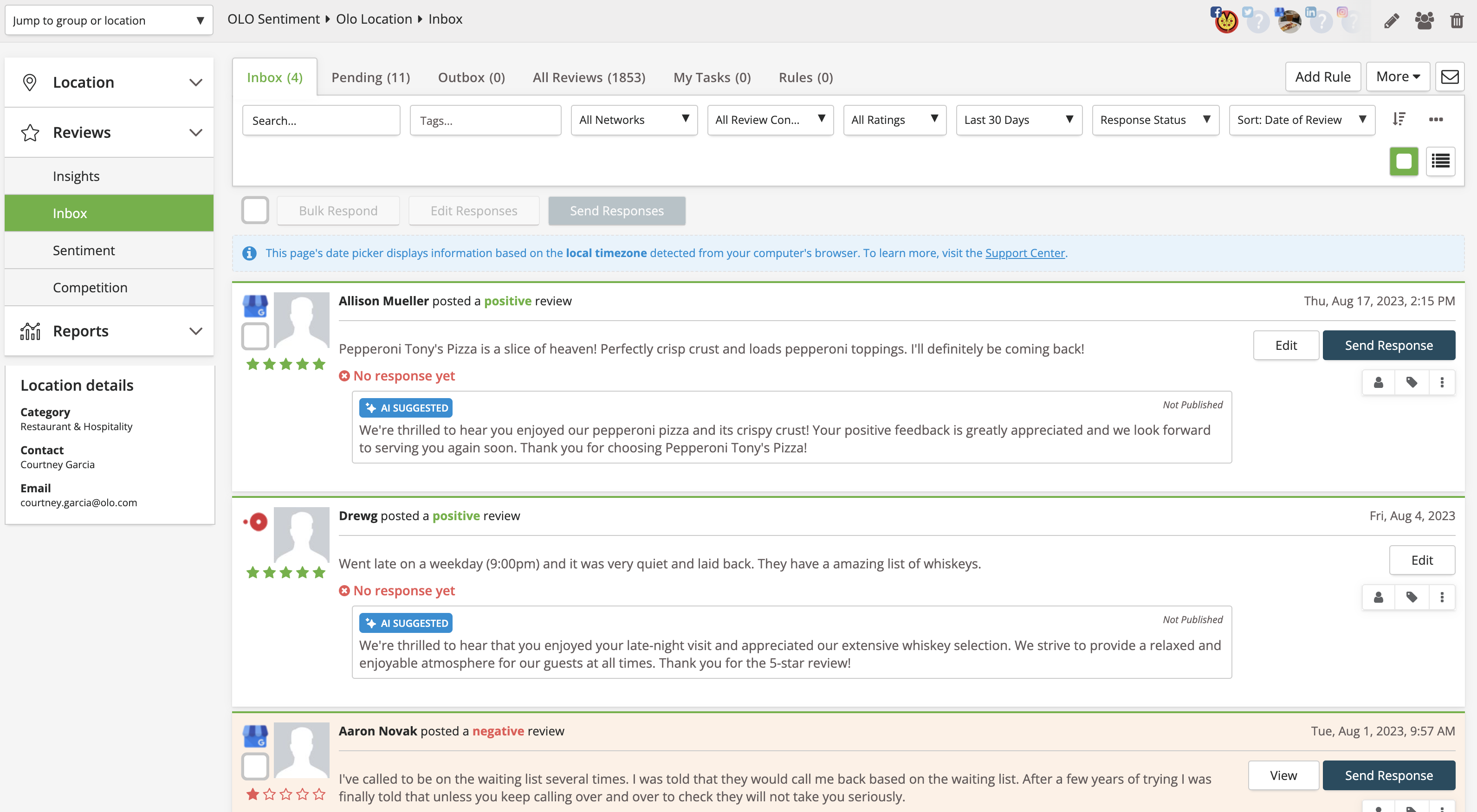Open Sentiment in the sidebar
Viewport: 1477px width, 812px height.
click(x=109, y=251)
